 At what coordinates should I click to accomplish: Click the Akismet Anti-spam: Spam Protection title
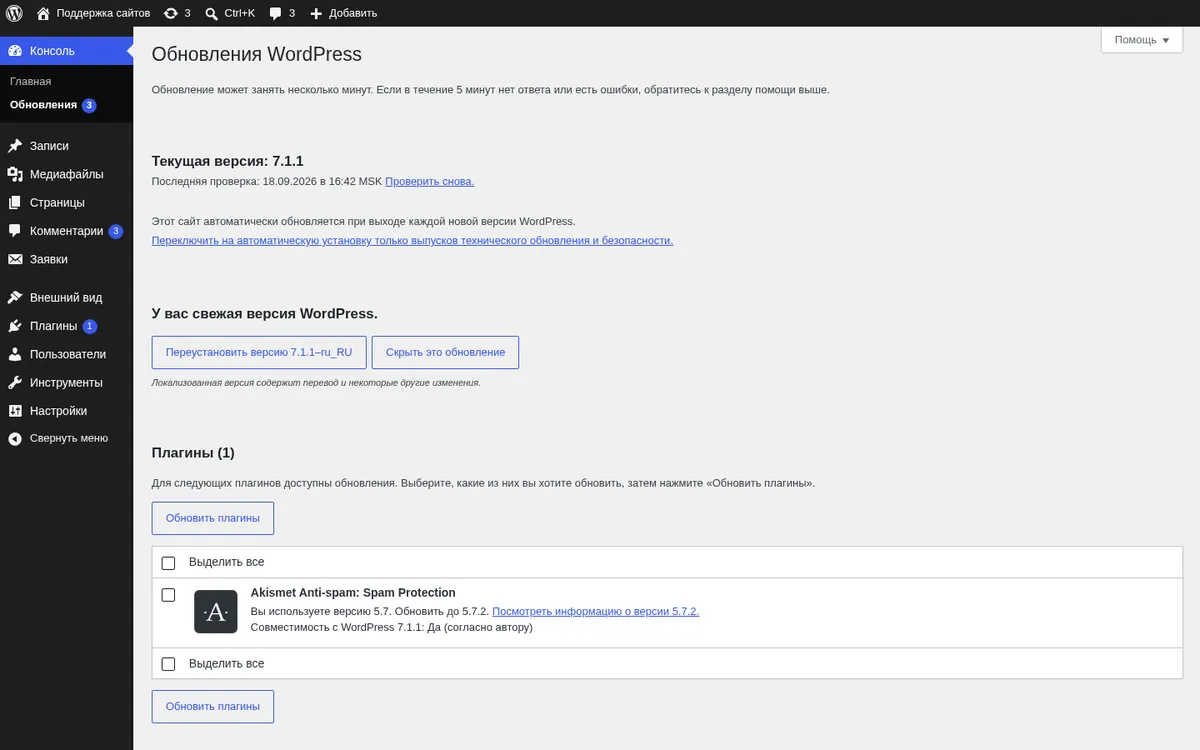click(x=353, y=593)
